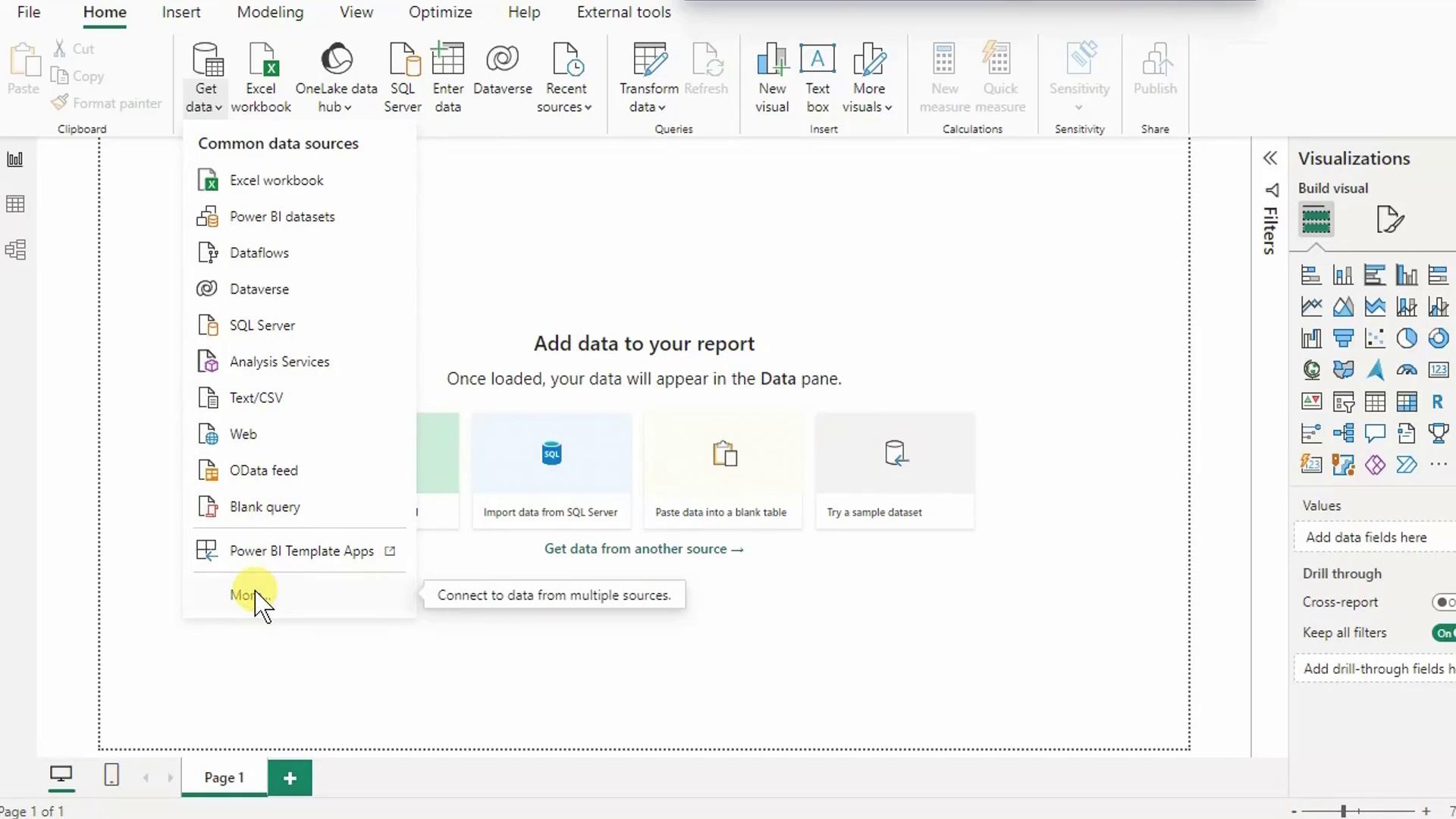Toggle the Cross-report switch
The image size is (1456, 819).
(x=1442, y=602)
